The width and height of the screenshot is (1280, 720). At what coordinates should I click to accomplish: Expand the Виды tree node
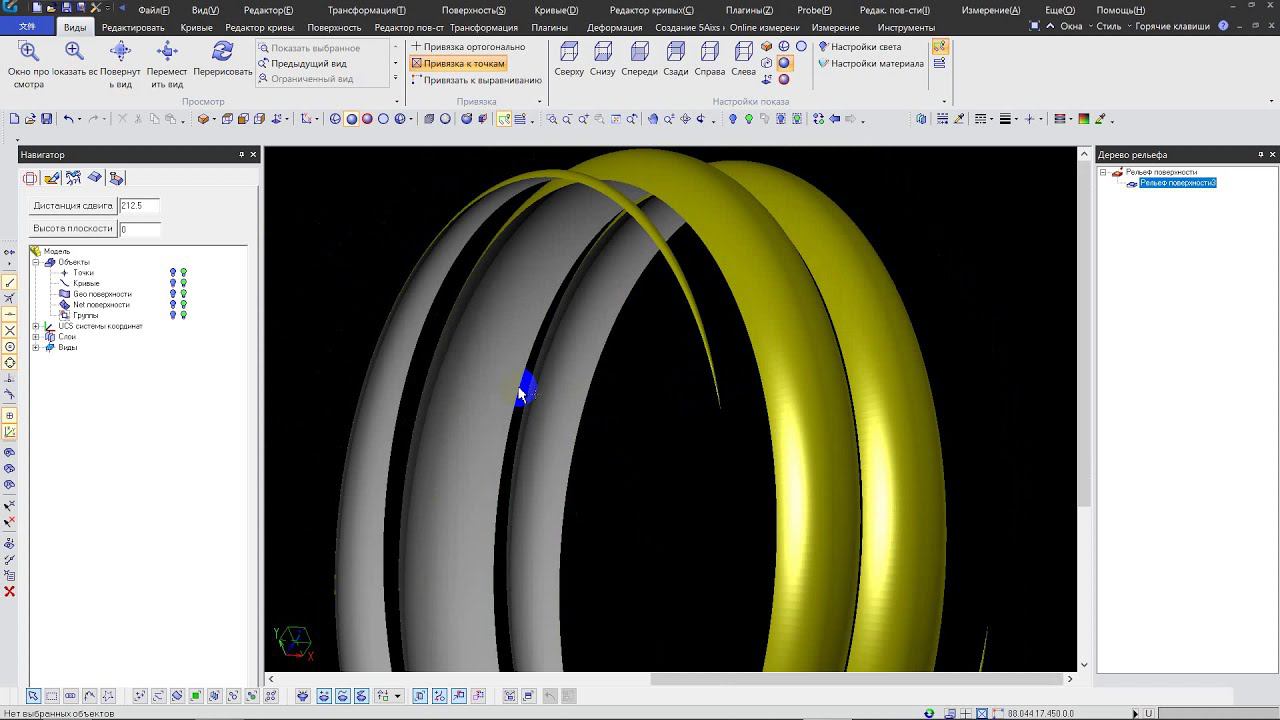click(36, 348)
